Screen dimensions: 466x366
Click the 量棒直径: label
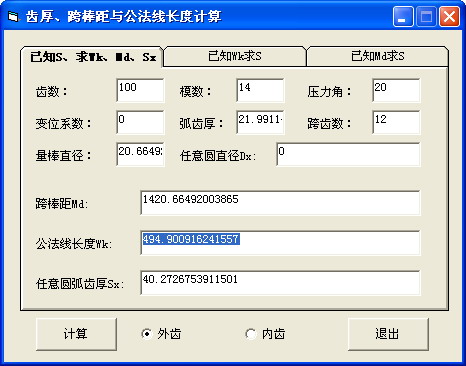click(63, 156)
